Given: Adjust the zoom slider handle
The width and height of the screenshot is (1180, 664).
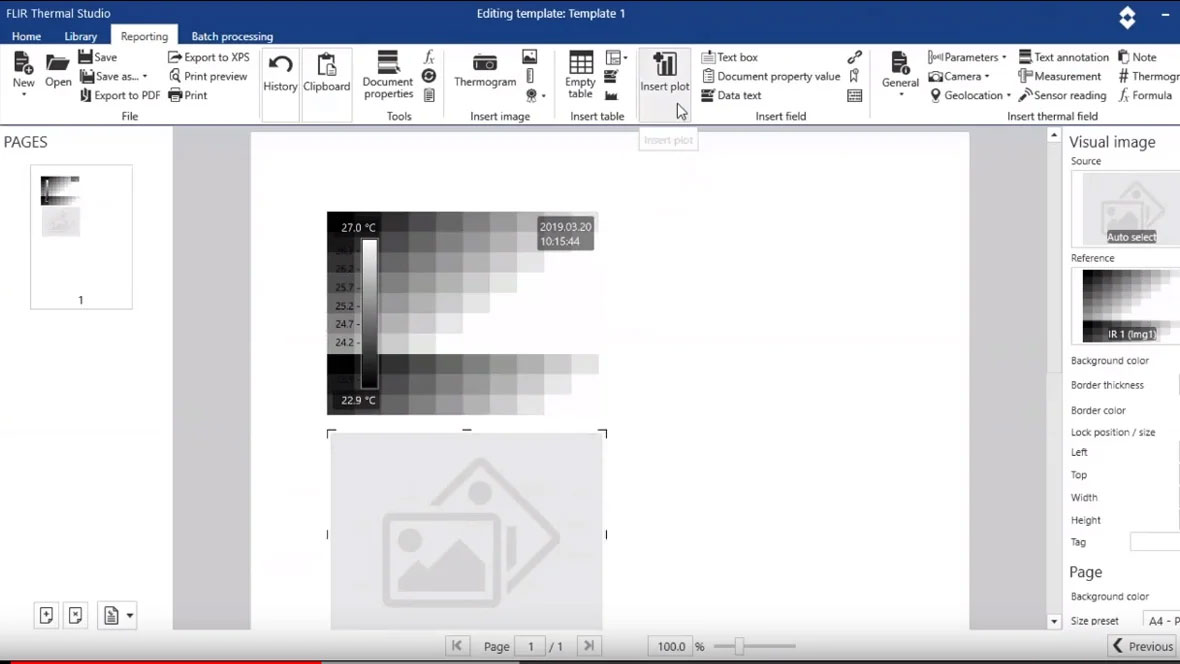Looking at the screenshot, I should coord(739,647).
